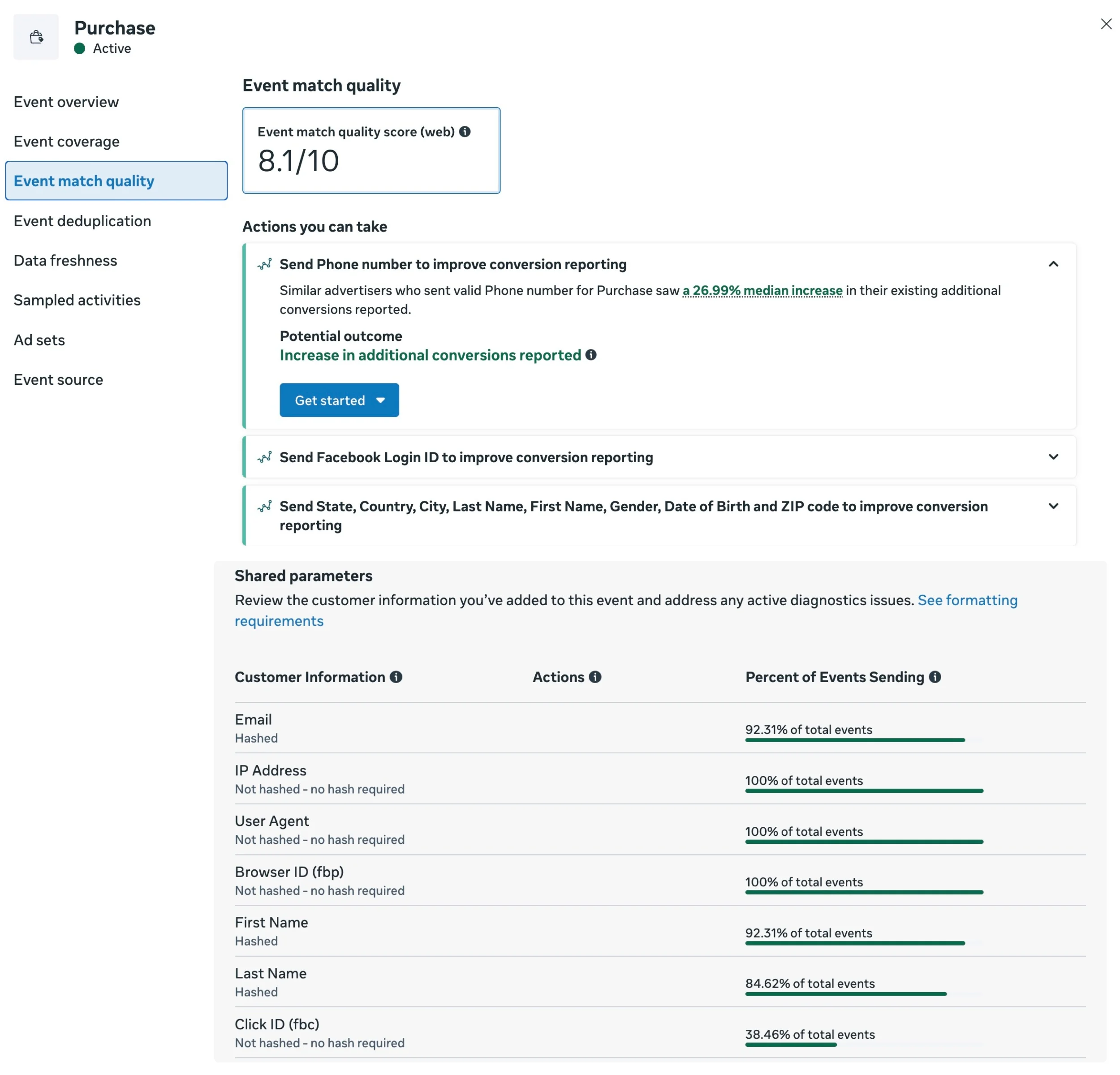1120x1075 pixels.
Task: Click Email 92.31% of total events
Action: pyautogui.click(x=809, y=729)
